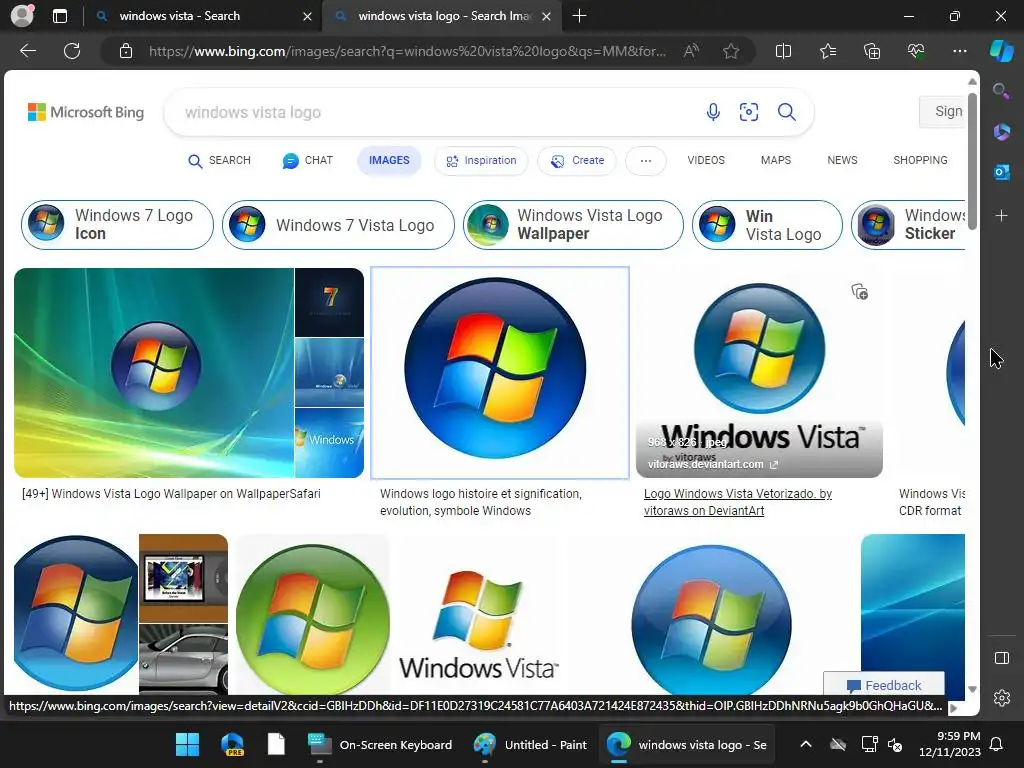Viewport: 1024px width, 768px height.
Task: Switch to the CHAT tab
Action: pos(308,161)
